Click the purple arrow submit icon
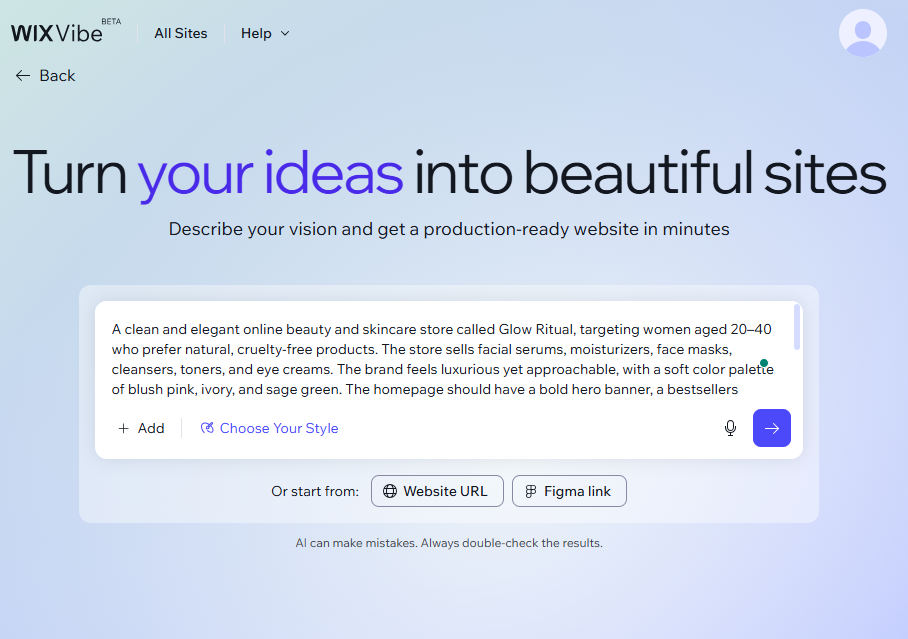This screenshot has width=908, height=639. [x=771, y=427]
